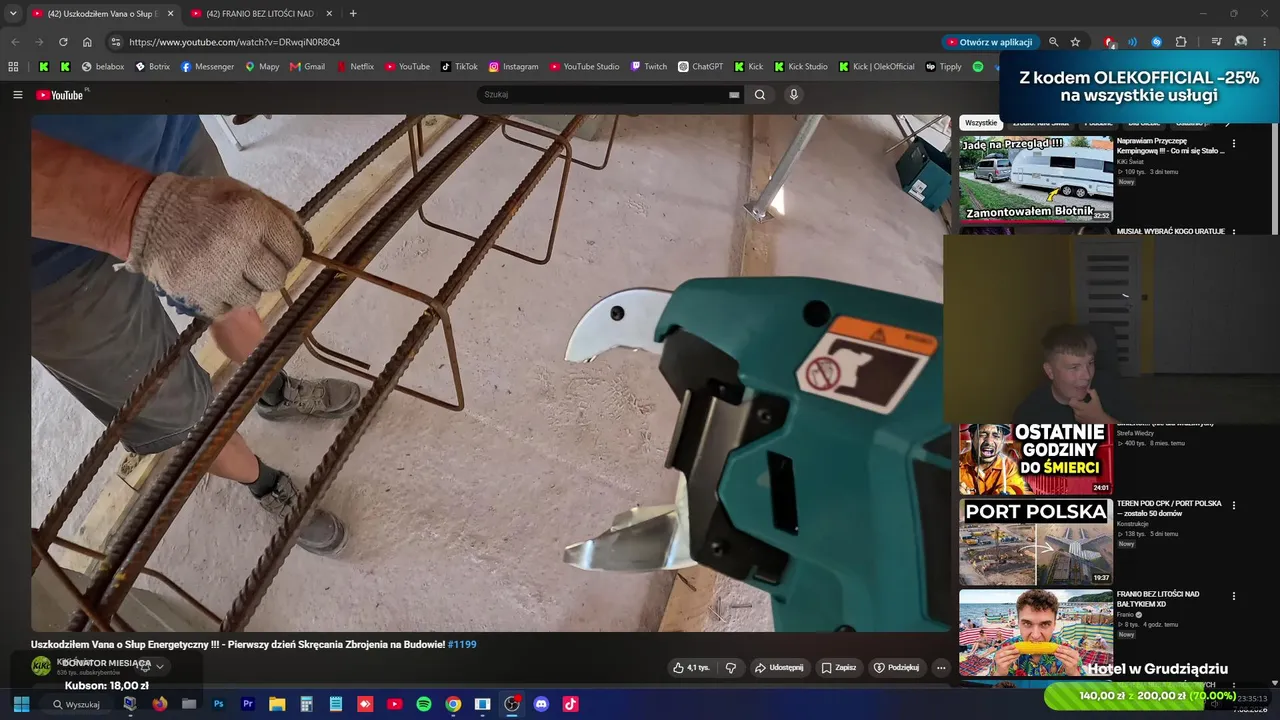Bookmark this page with the star icon
This screenshot has height=720, width=1280.
tap(1075, 42)
